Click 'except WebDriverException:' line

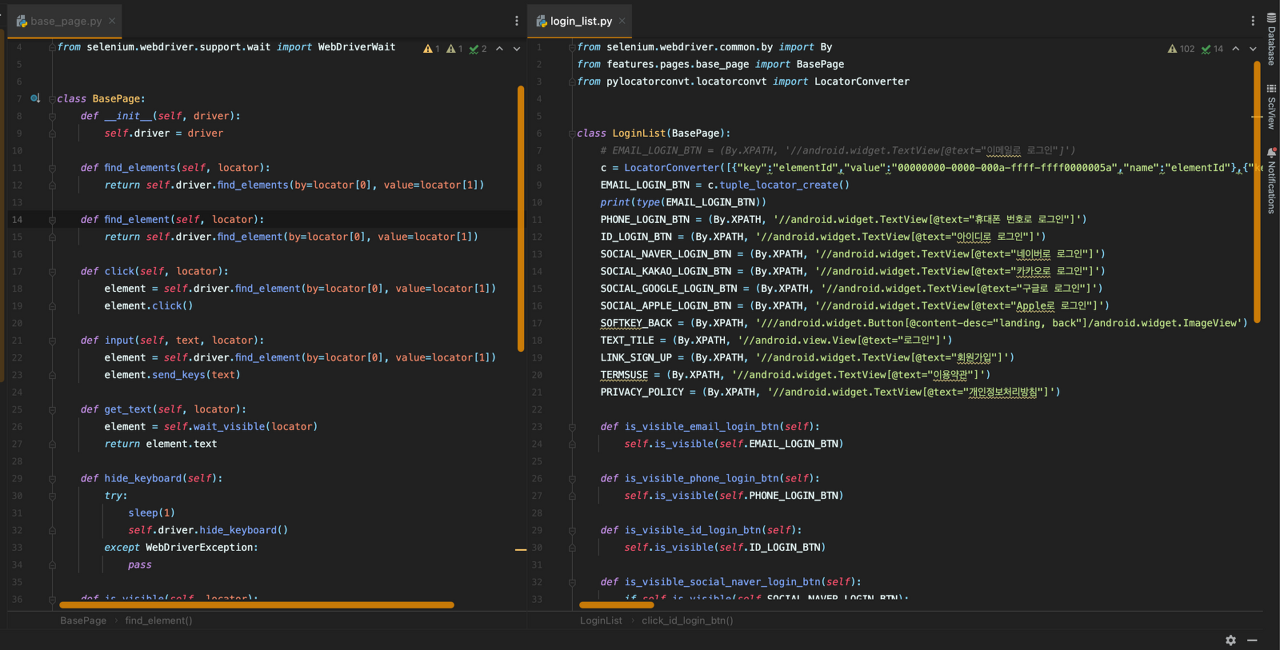[x=181, y=547]
